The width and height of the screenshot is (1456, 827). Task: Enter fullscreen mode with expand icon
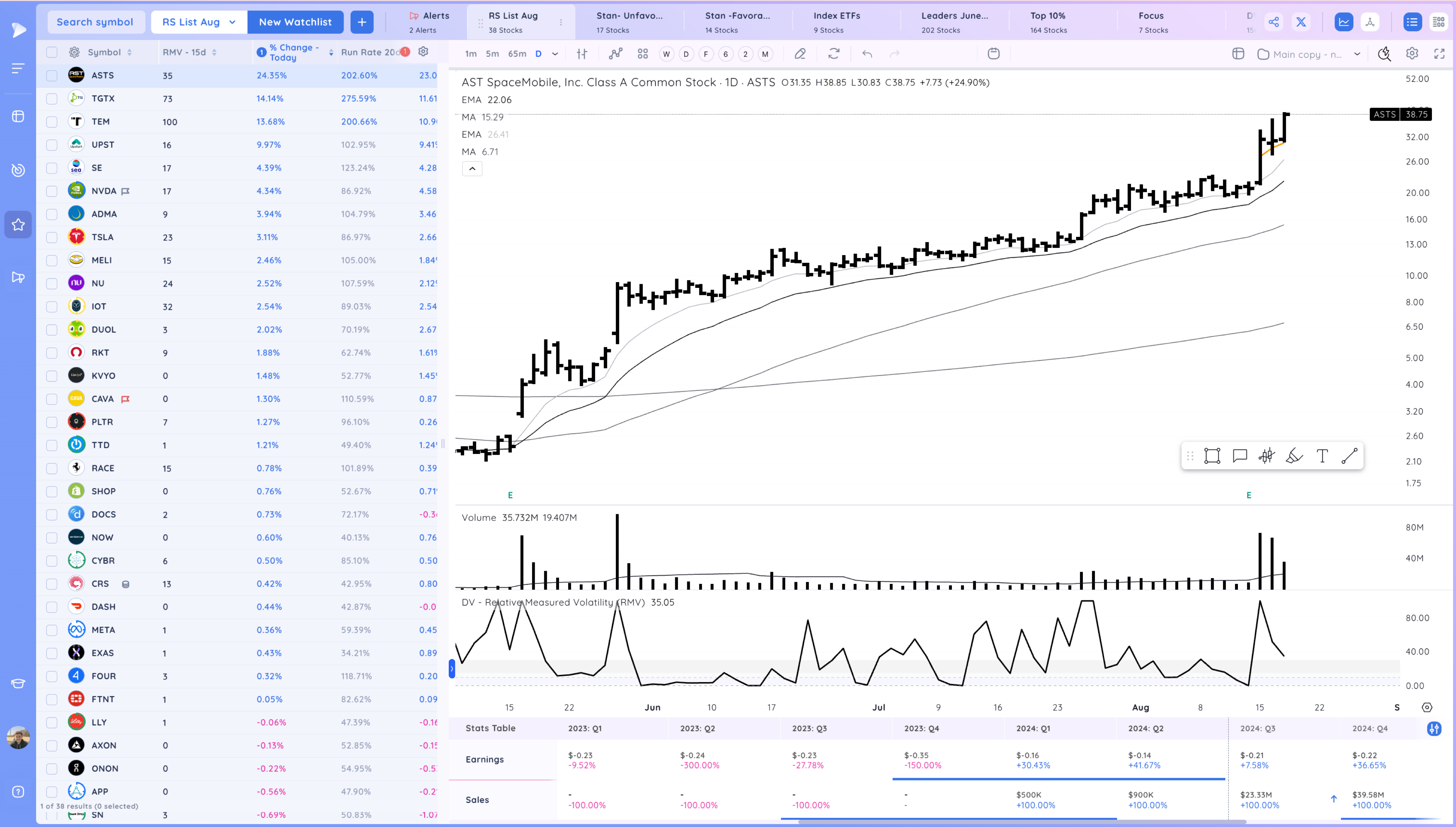click(x=1441, y=54)
